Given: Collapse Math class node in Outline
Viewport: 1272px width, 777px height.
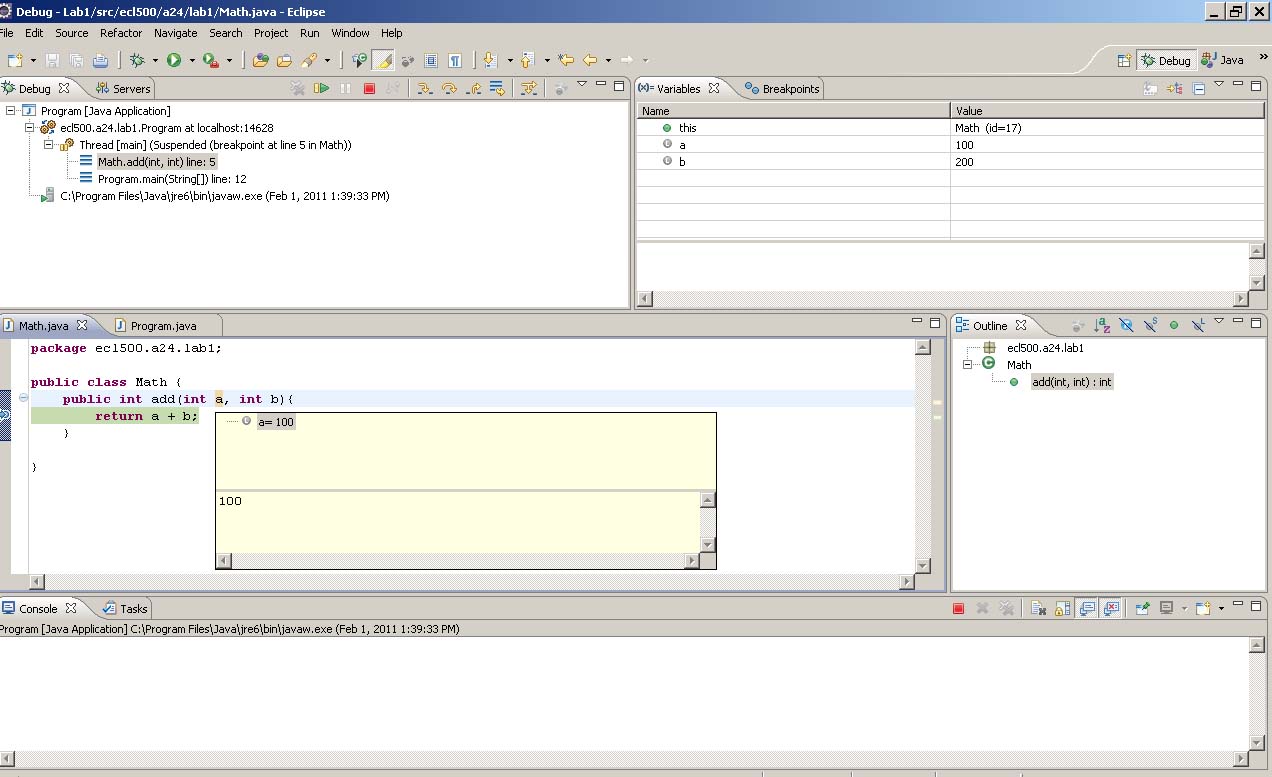Looking at the screenshot, I should tap(968, 365).
